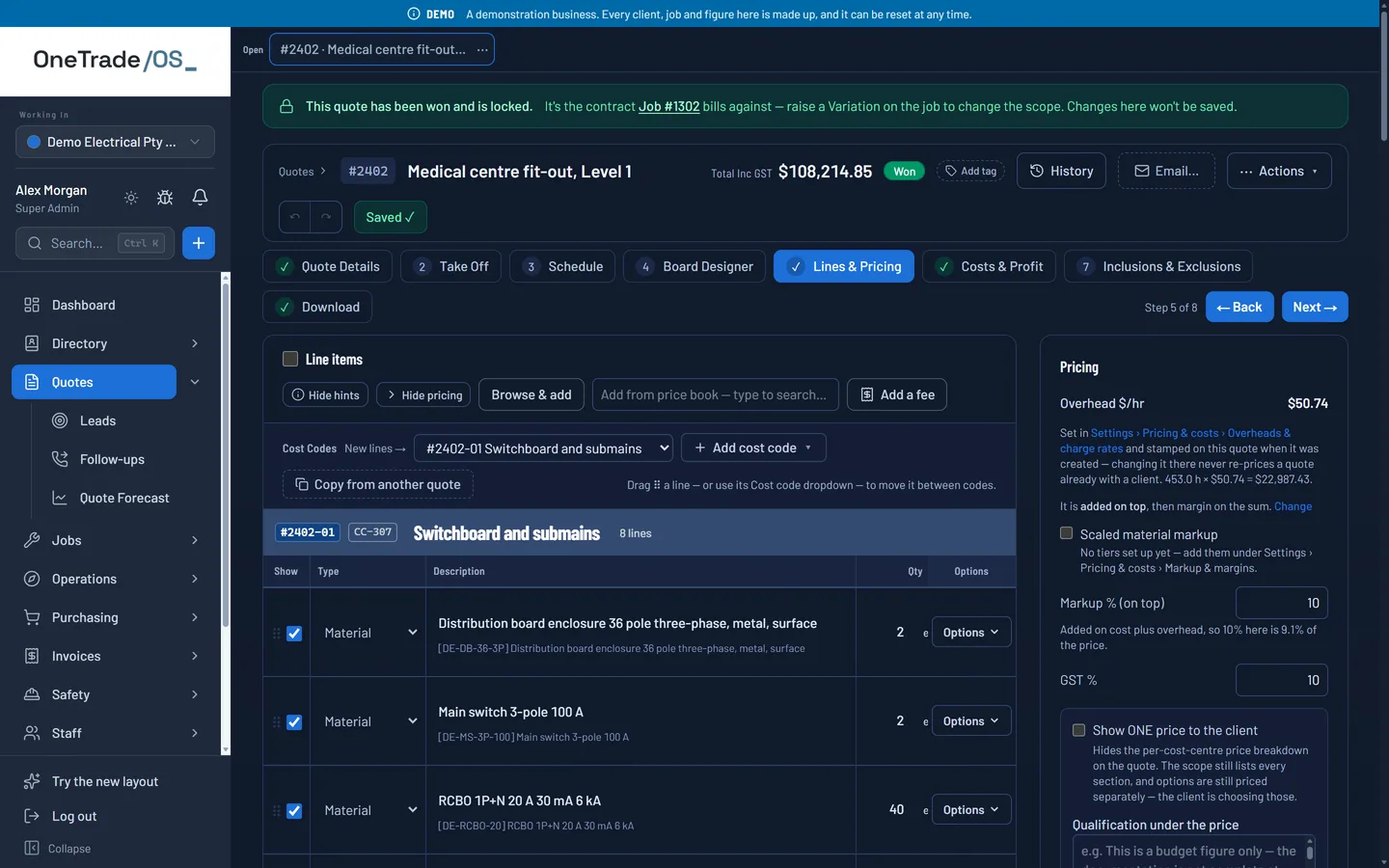
Task: Click the Markup % input field
Action: click(1282, 603)
